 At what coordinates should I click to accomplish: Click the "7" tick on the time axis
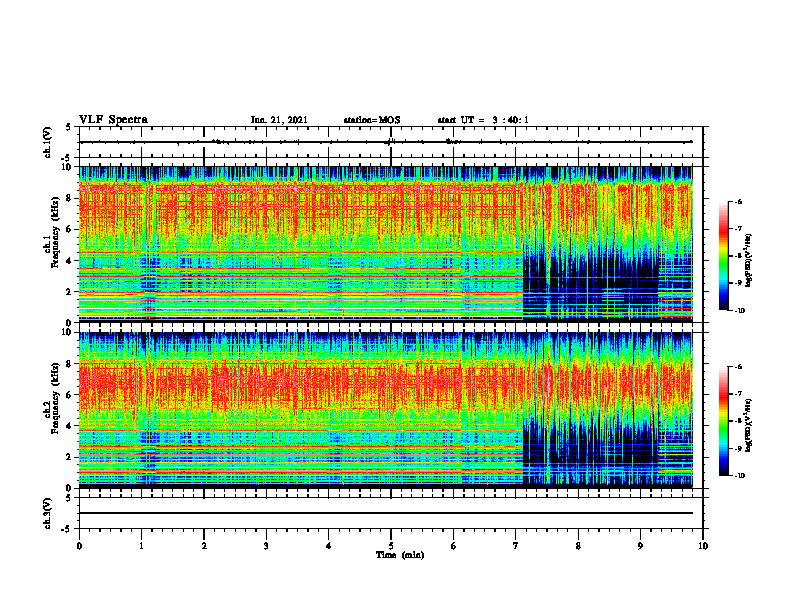(516, 546)
